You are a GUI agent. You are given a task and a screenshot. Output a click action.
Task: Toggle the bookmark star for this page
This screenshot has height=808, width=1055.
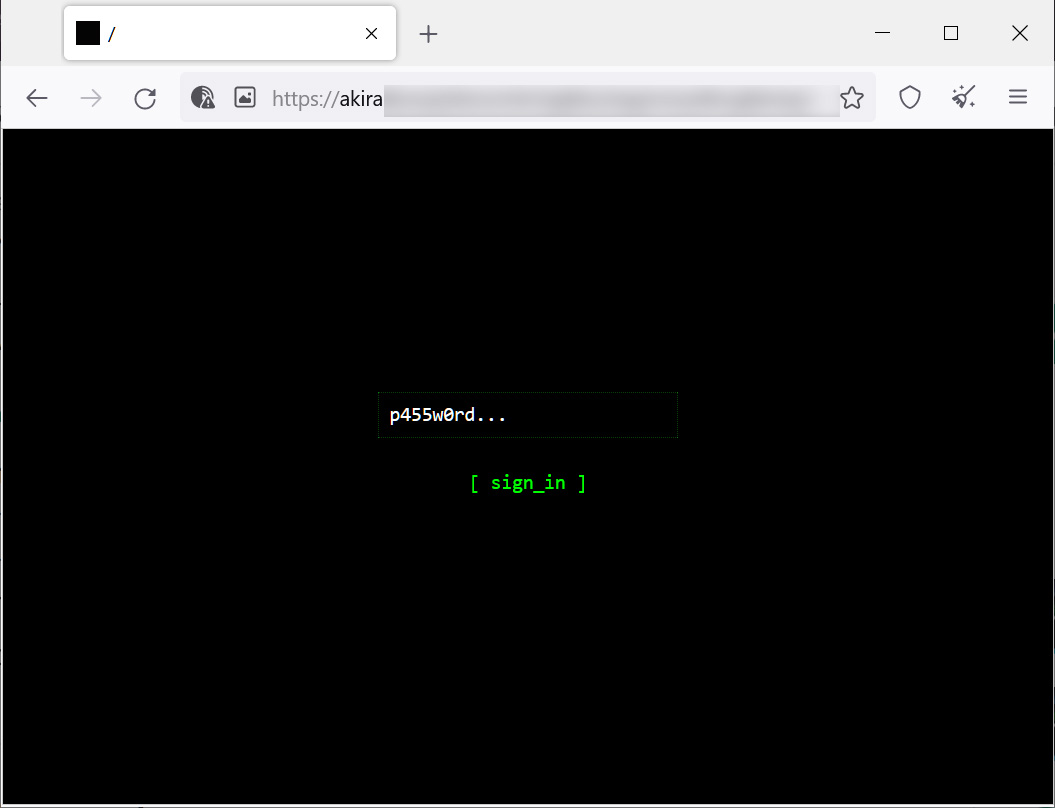[852, 97]
